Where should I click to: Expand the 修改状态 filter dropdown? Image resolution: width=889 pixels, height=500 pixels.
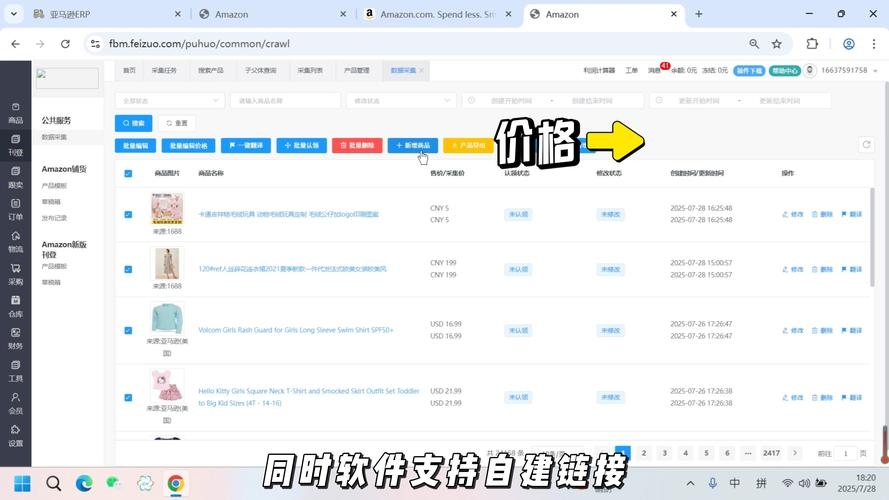click(401, 100)
